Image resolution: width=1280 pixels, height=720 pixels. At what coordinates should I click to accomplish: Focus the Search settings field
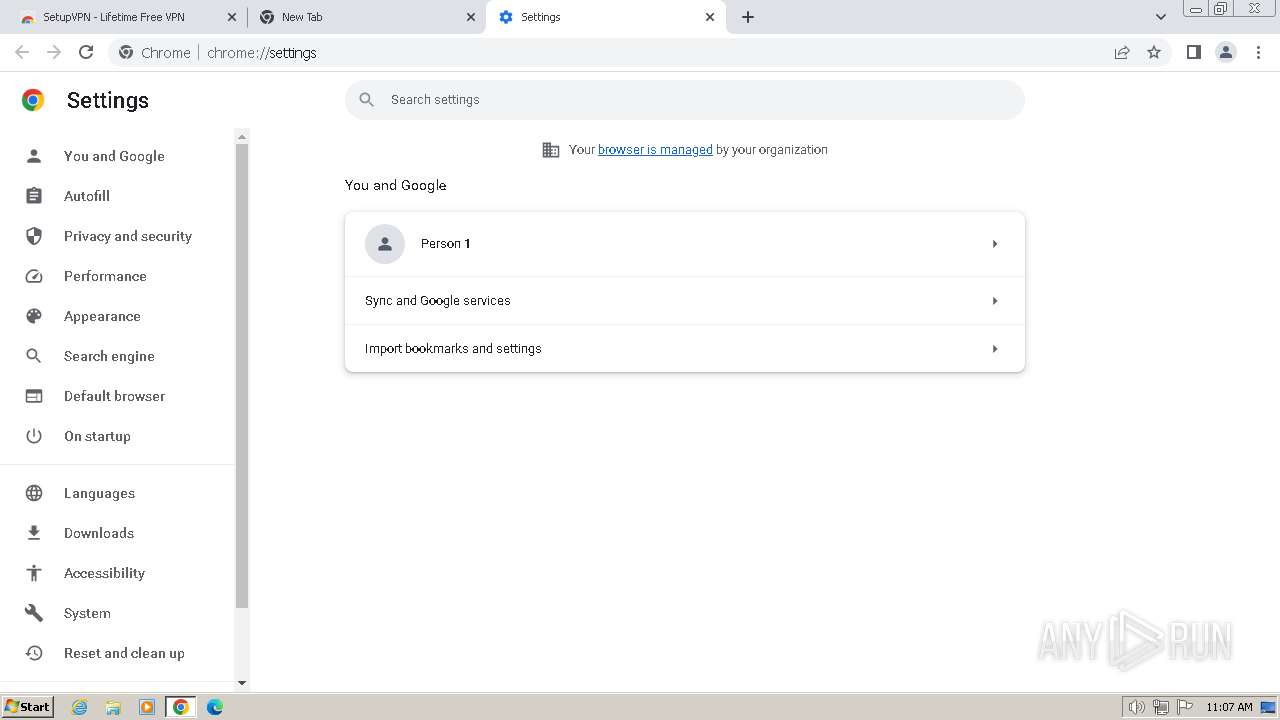click(x=685, y=100)
